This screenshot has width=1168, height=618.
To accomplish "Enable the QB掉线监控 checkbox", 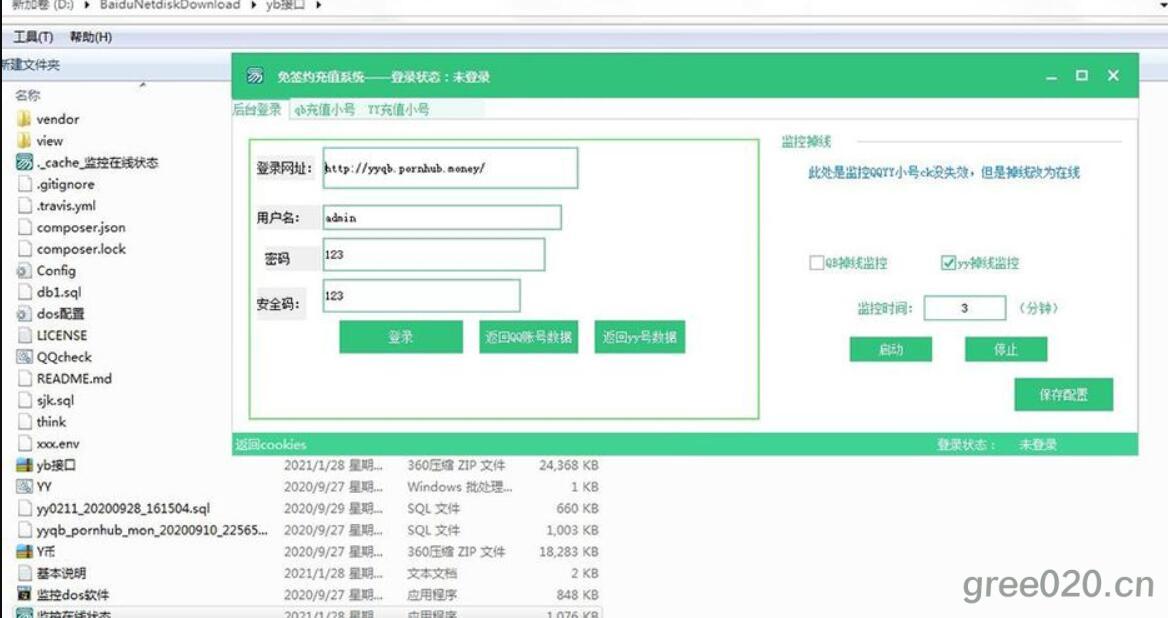I will click(816, 263).
